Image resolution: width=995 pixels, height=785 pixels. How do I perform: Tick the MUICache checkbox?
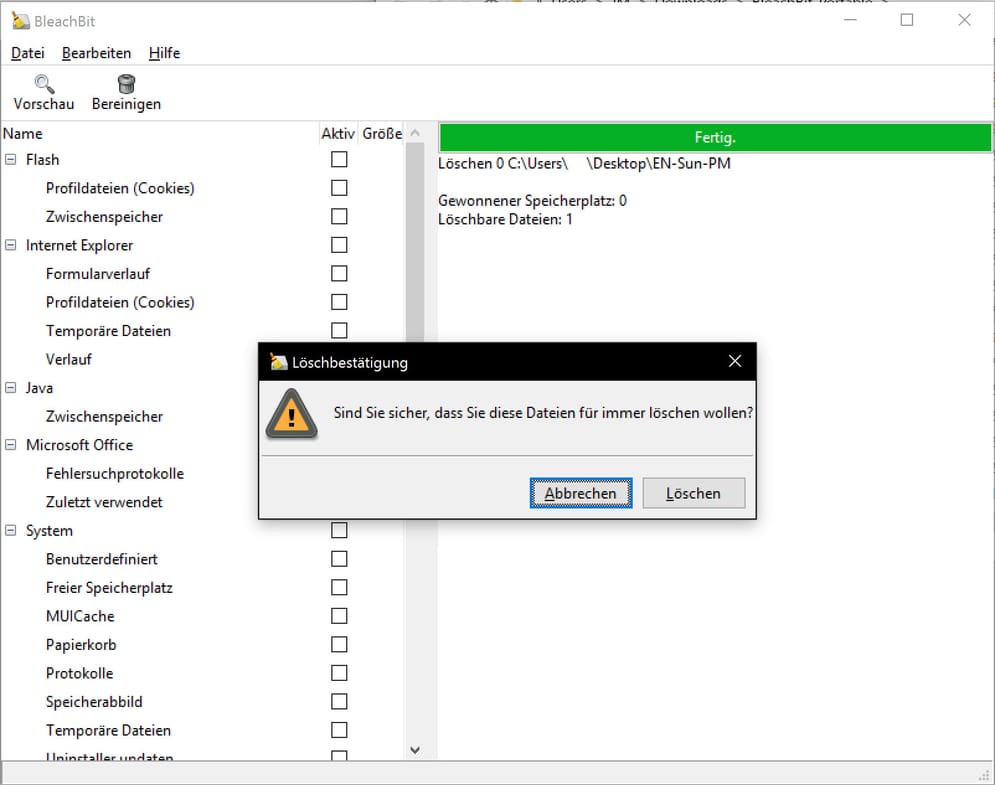click(x=339, y=616)
